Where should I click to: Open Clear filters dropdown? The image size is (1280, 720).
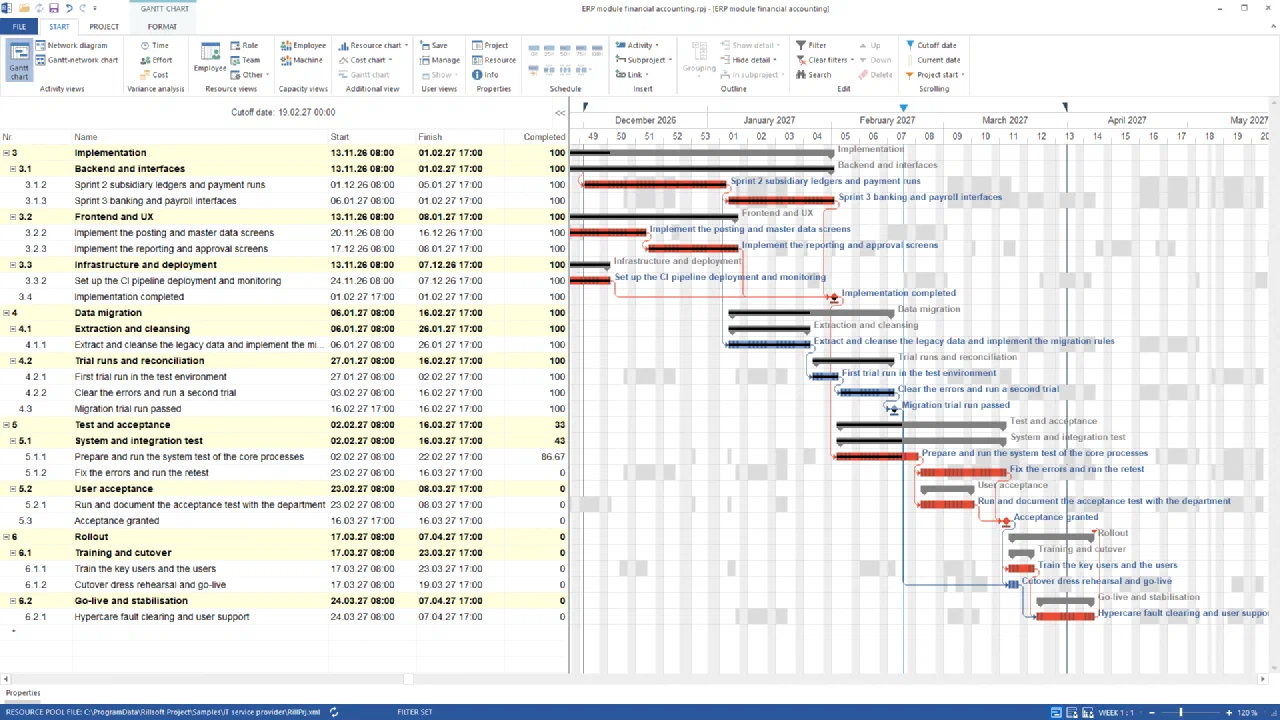(x=826, y=60)
